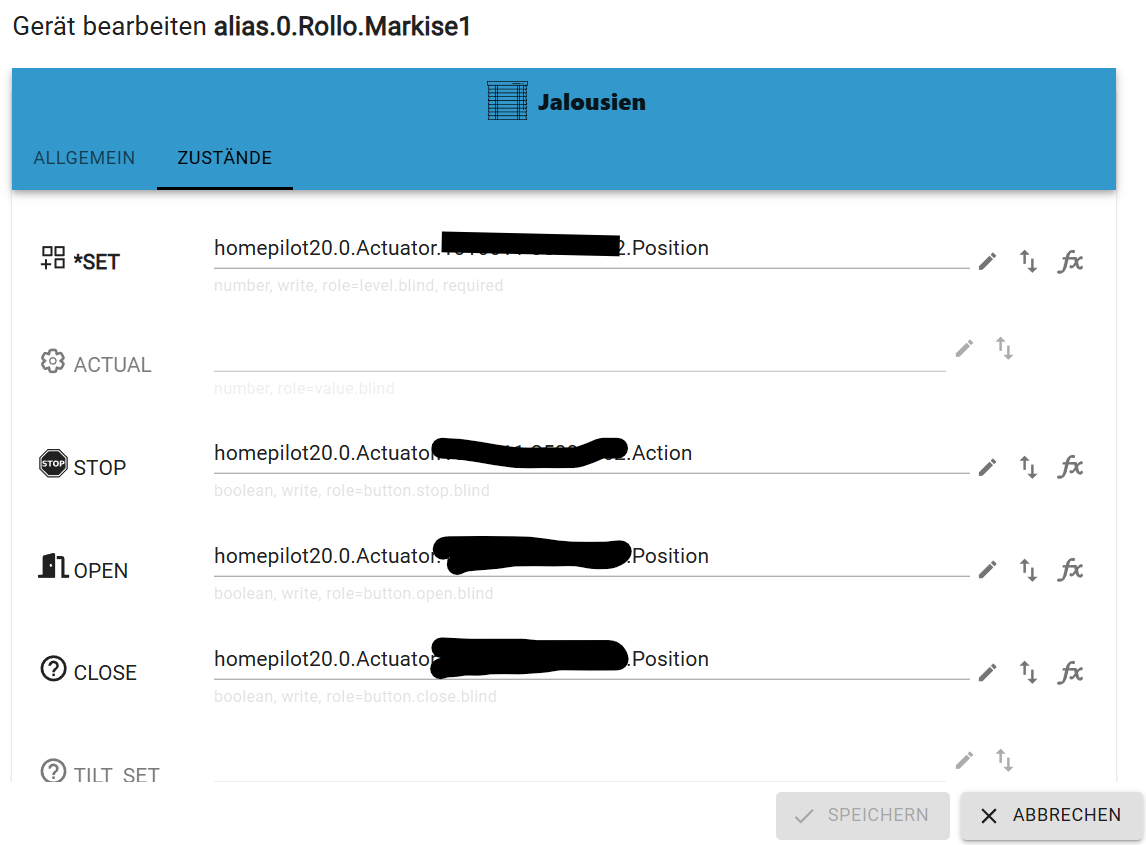This screenshot has height=845, width=1146.
Task: Switch to the ALLGEMEIN tab
Action: point(84,158)
